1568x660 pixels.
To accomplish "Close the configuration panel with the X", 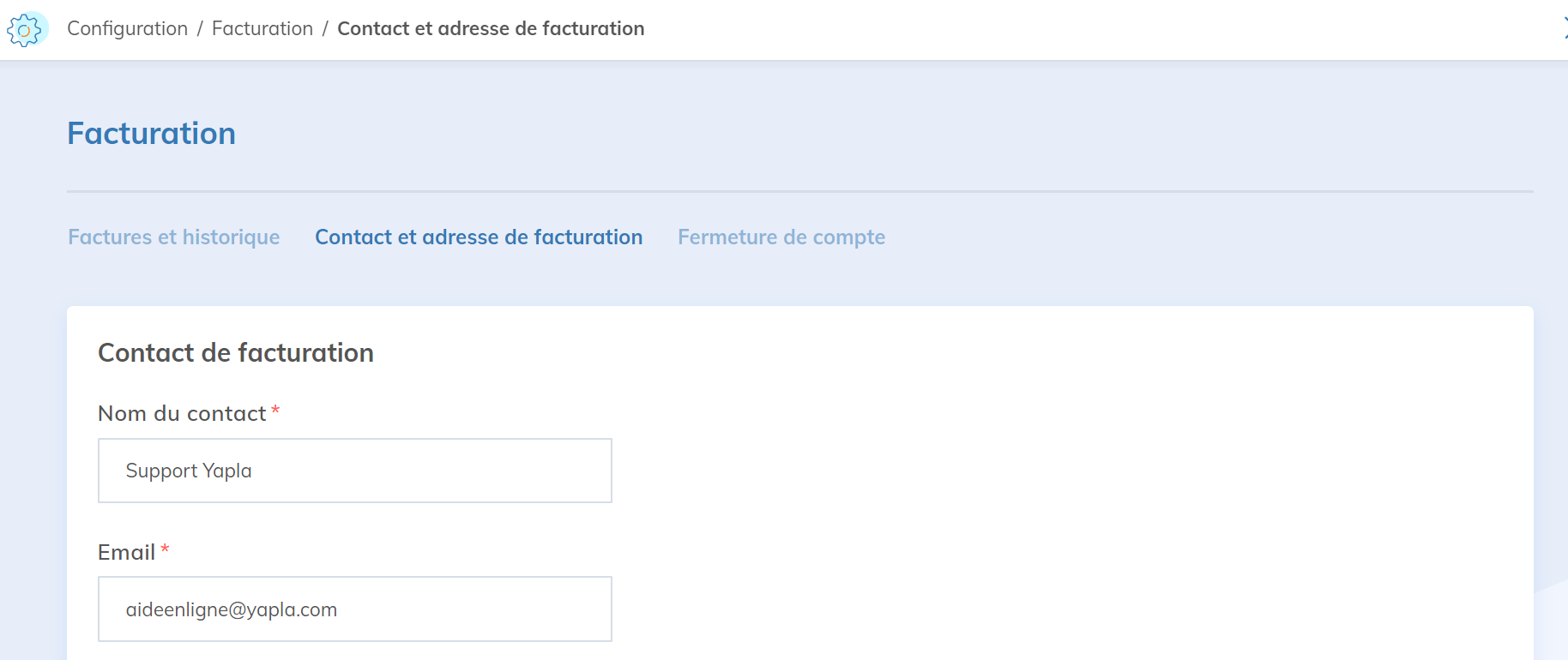I will [x=1564, y=28].
